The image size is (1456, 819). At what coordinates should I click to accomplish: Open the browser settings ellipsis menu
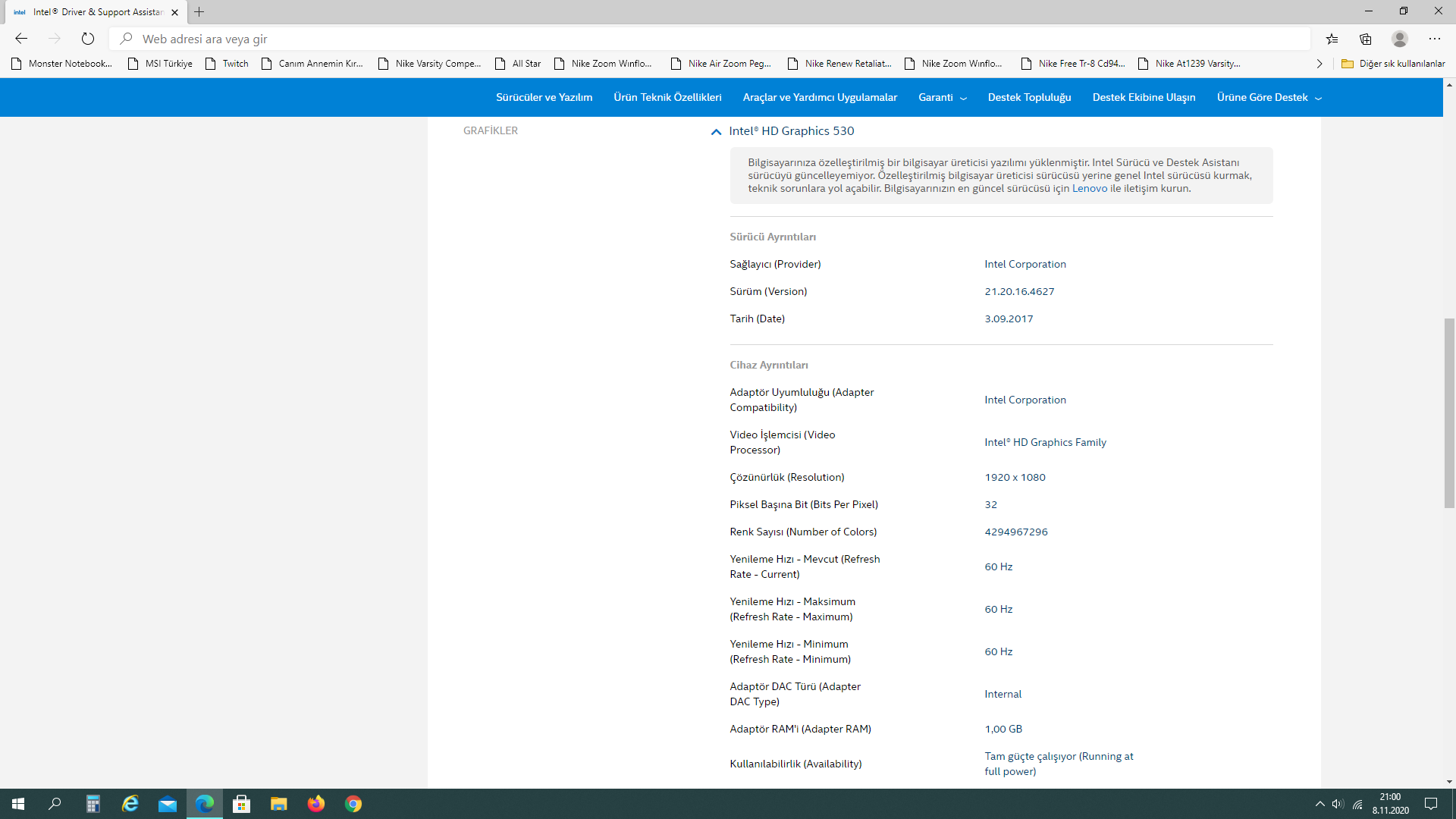click(1434, 39)
